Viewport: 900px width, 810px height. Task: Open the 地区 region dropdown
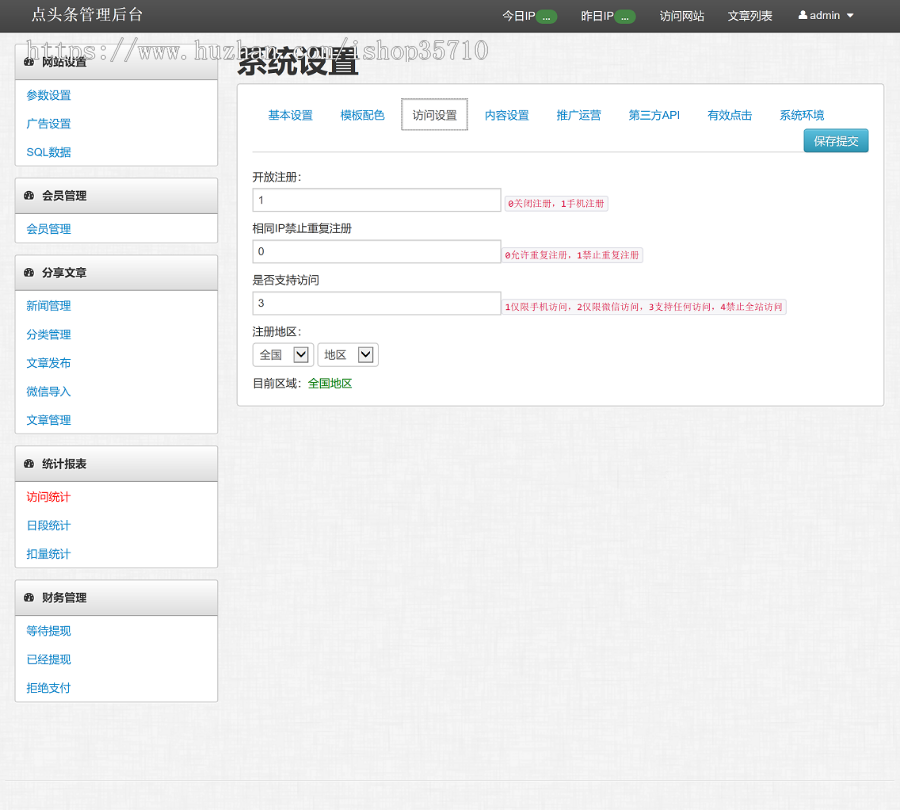tap(347, 355)
